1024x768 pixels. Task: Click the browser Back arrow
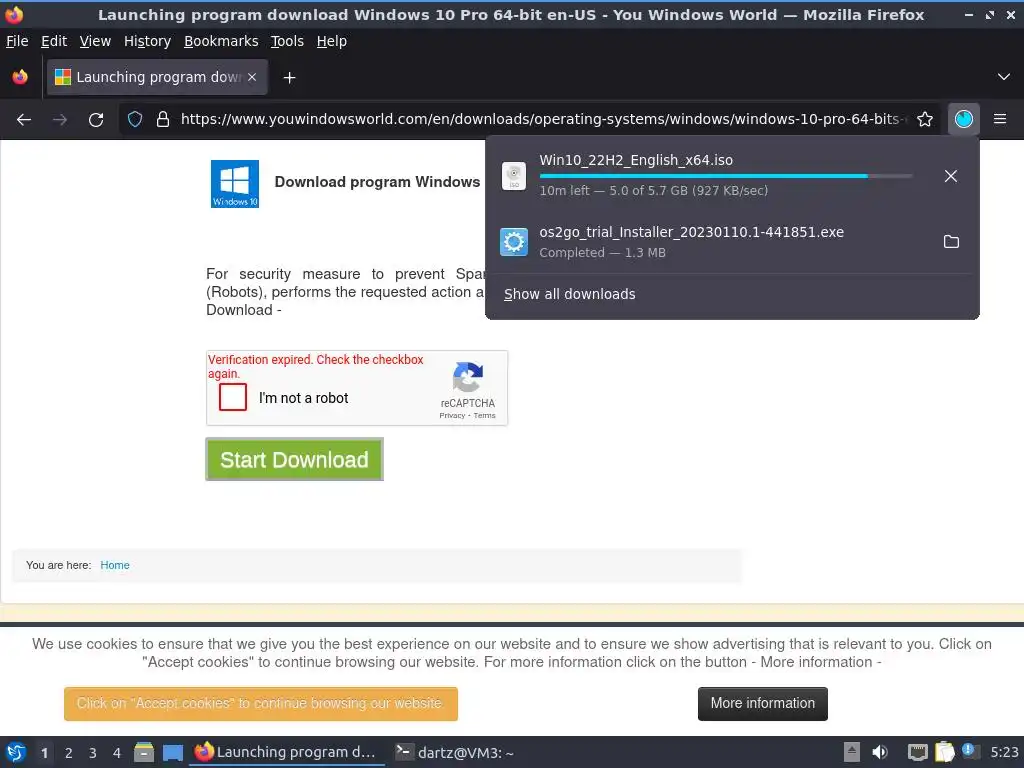click(x=24, y=120)
